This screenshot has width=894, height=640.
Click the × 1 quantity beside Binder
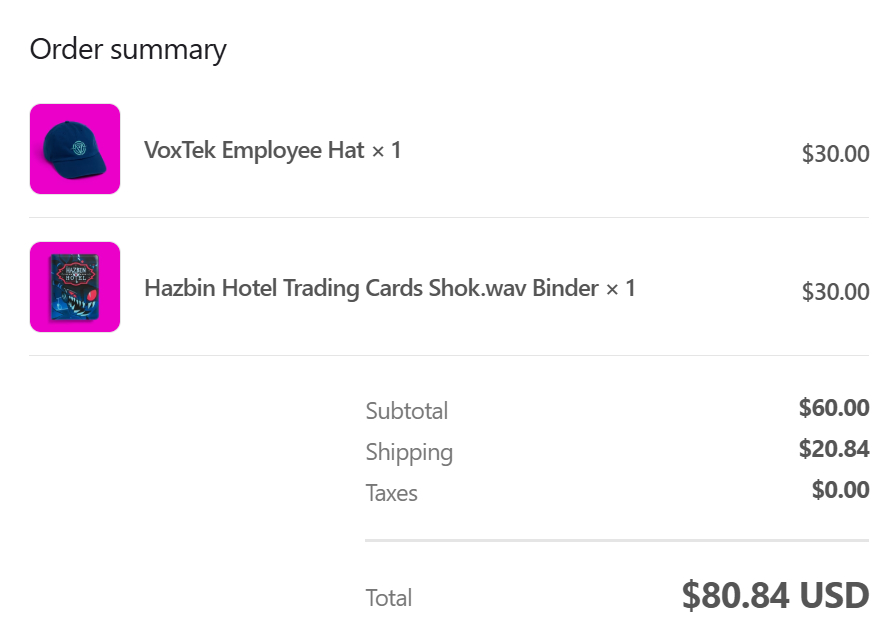point(620,288)
